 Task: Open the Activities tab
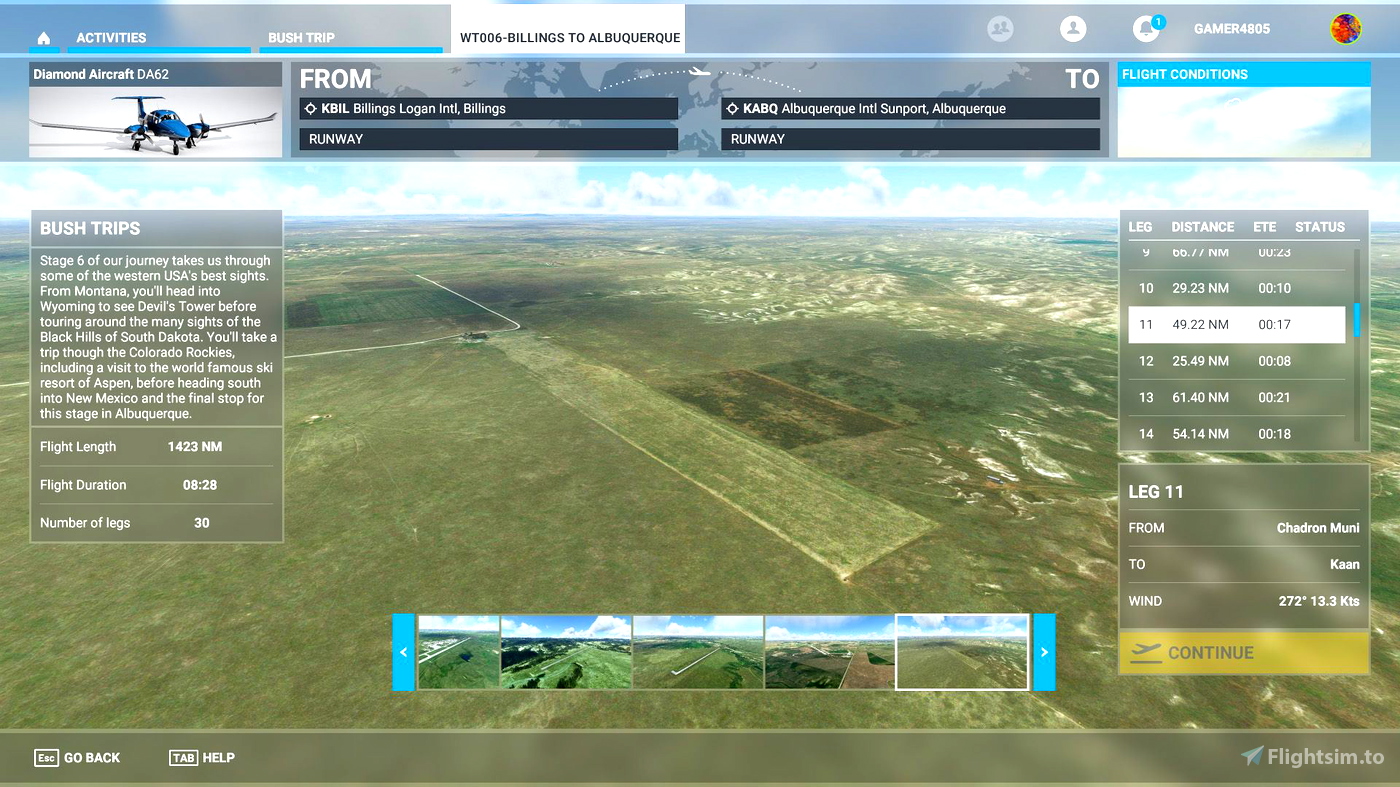coord(111,38)
